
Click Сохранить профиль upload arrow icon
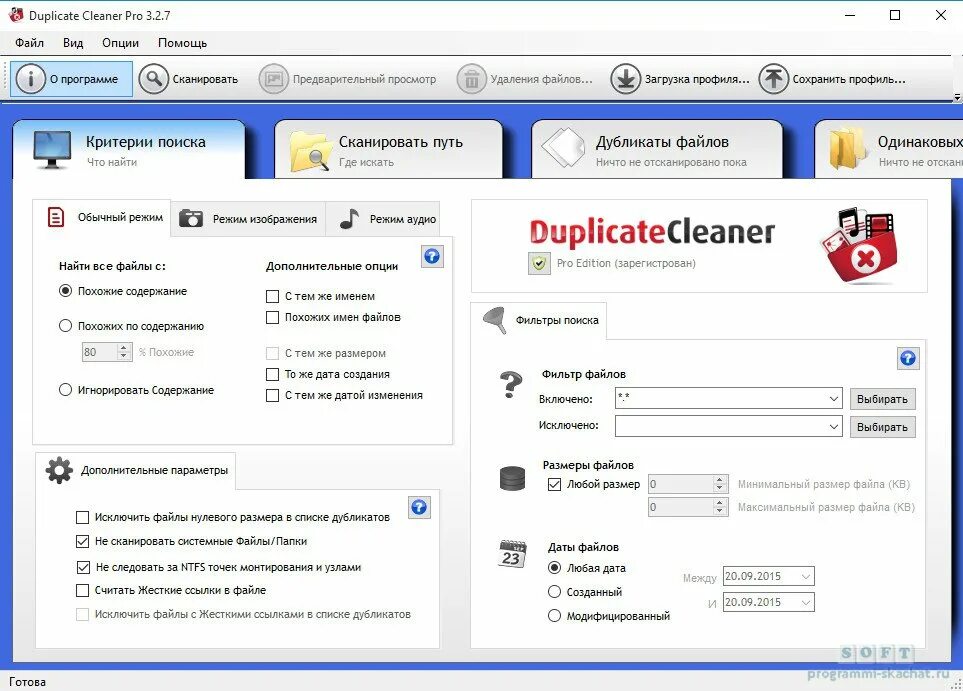pyautogui.click(x=773, y=79)
